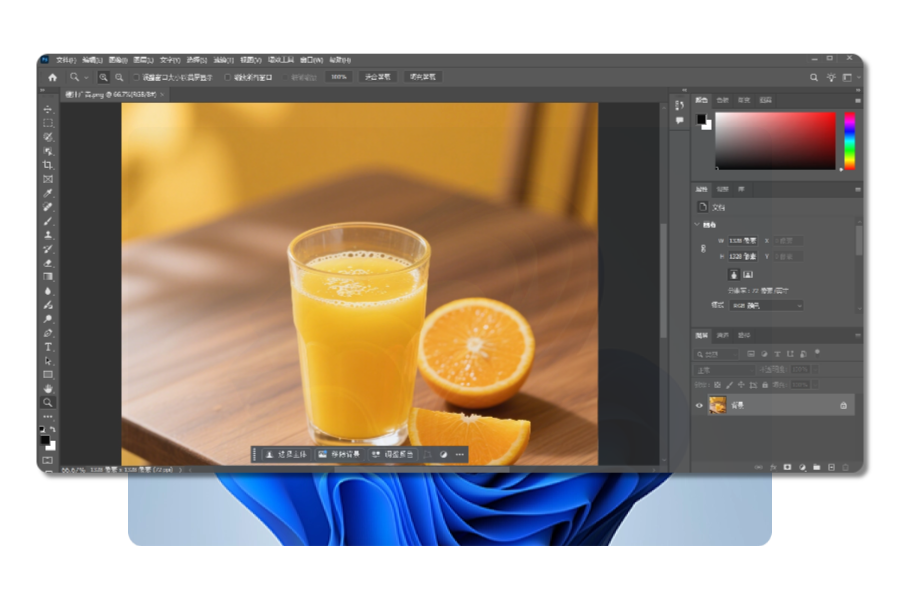Viewport: 900px width, 600px height.
Task: Open the first menu in the menu bar
Action: tap(66, 60)
